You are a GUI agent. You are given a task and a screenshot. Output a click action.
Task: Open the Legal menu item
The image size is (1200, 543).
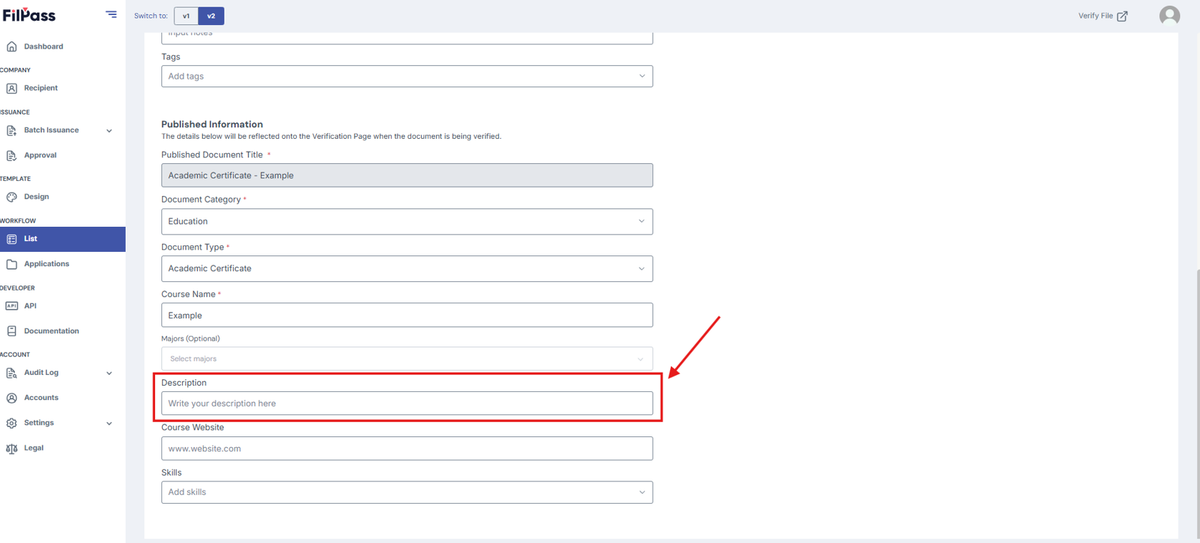pos(34,448)
